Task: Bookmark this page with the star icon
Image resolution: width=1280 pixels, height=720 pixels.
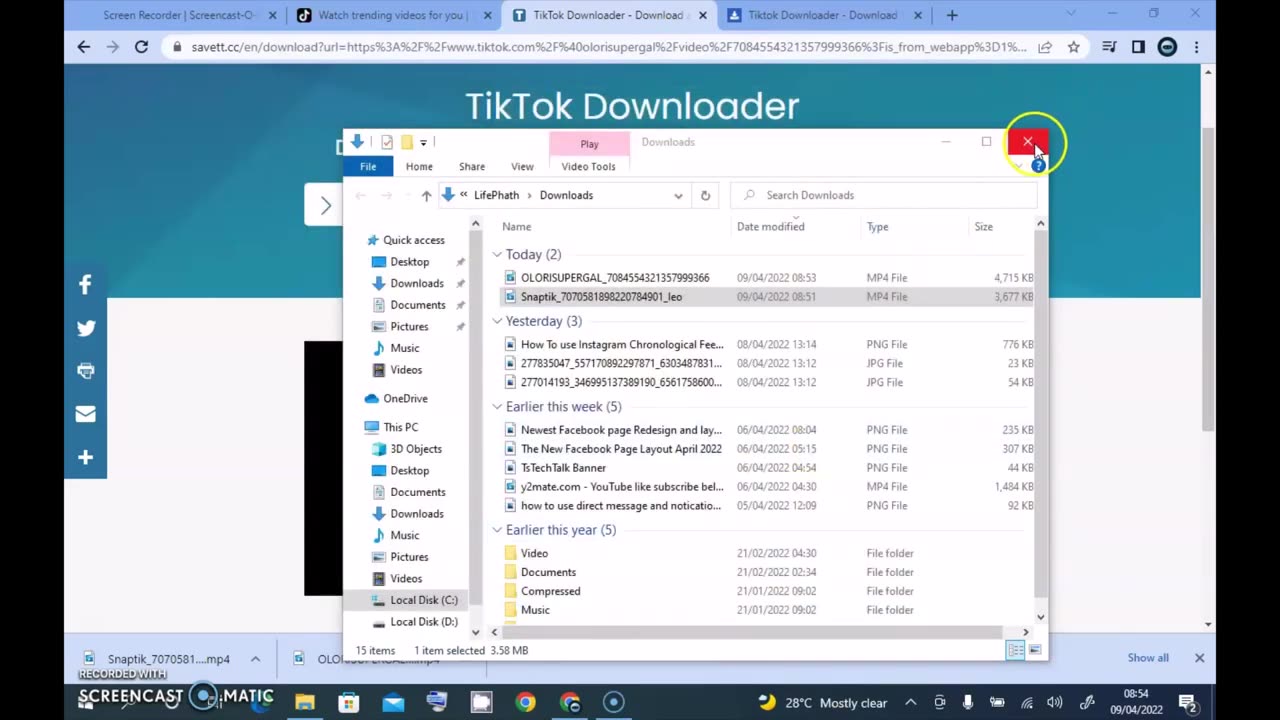Action: [1073, 47]
